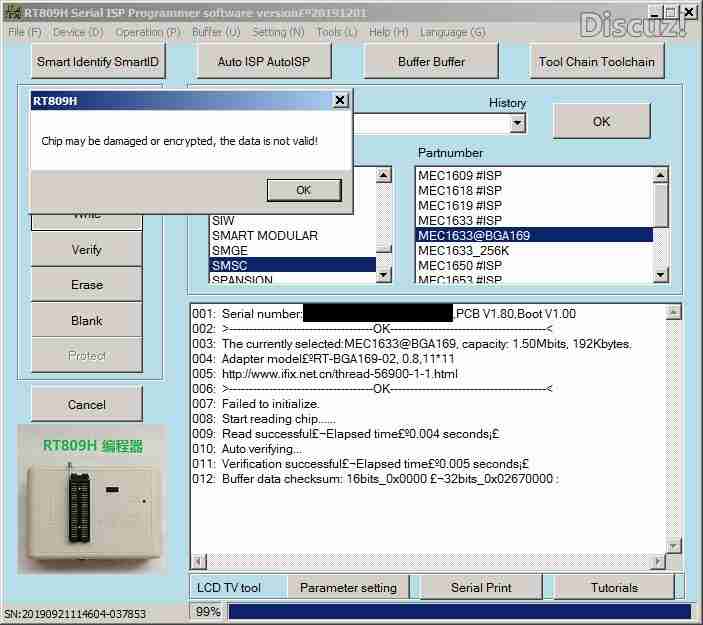
Task: Open the Buffer Buffer button
Action: 431,62
